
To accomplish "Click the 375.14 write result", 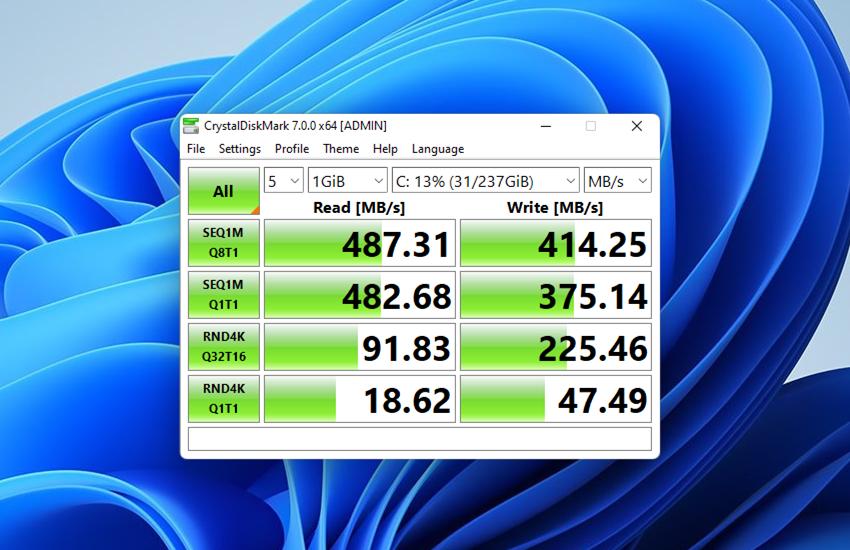I will tap(556, 295).
